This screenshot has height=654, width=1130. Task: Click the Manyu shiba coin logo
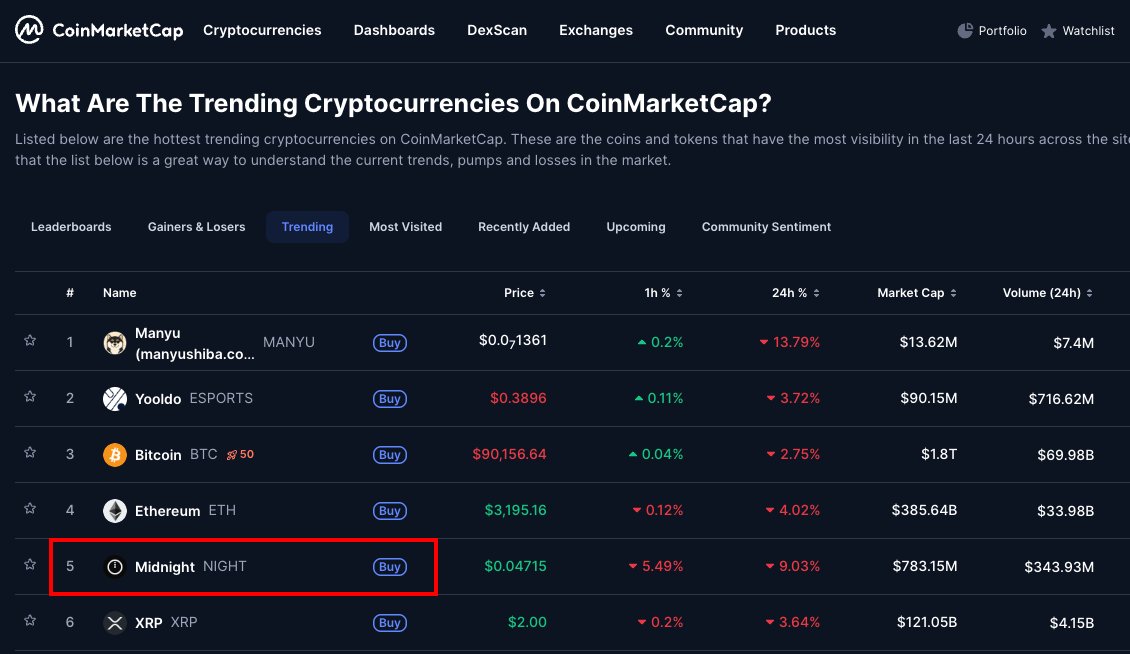[115, 343]
